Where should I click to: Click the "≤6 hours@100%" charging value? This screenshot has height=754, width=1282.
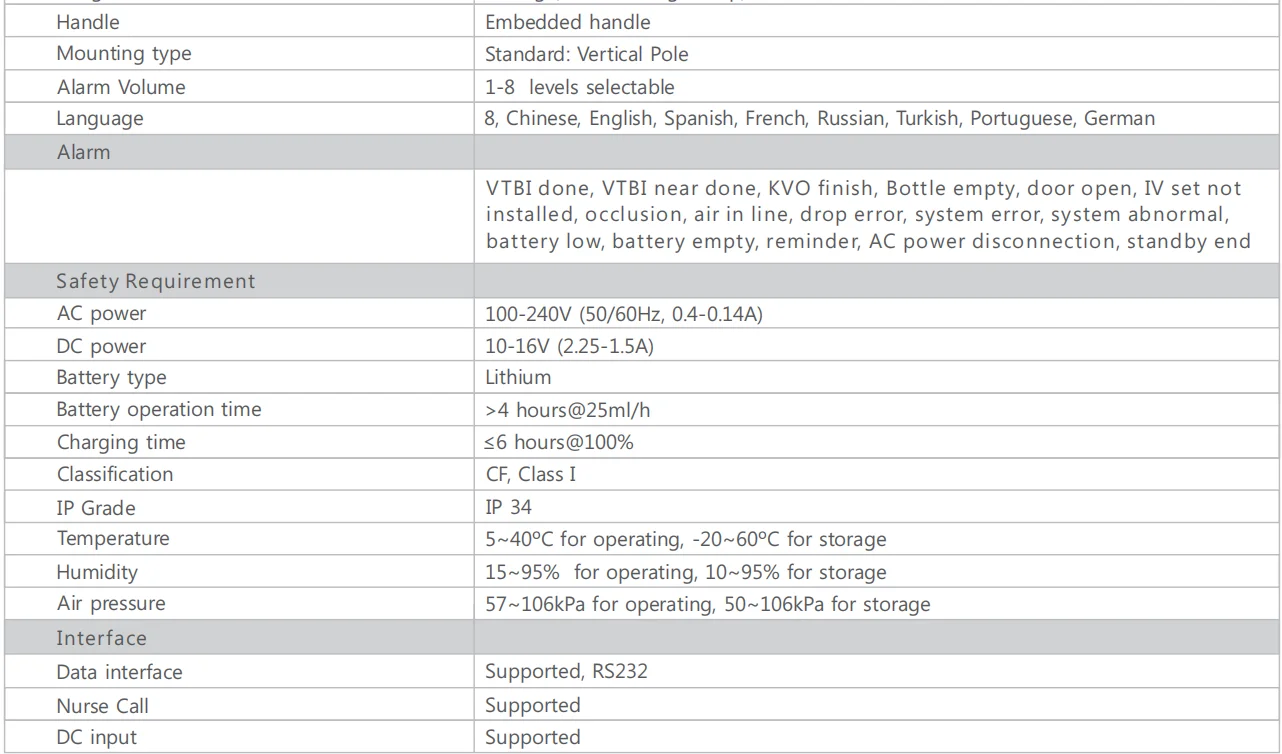coord(559,442)
